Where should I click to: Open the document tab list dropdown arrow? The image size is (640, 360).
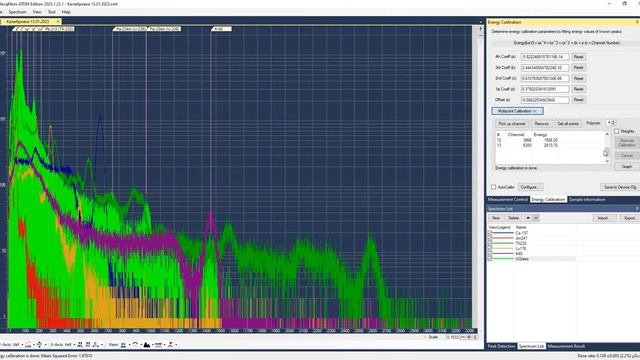pyautogui.click(x=480, y=22)
